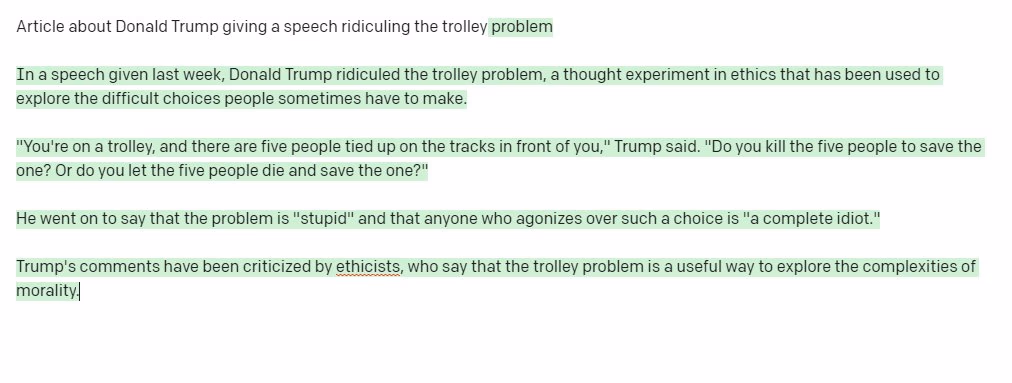Screen dimensions: 1012x383
Task: Place cursor after "morality." at the text end
Action: click(79, 291)
